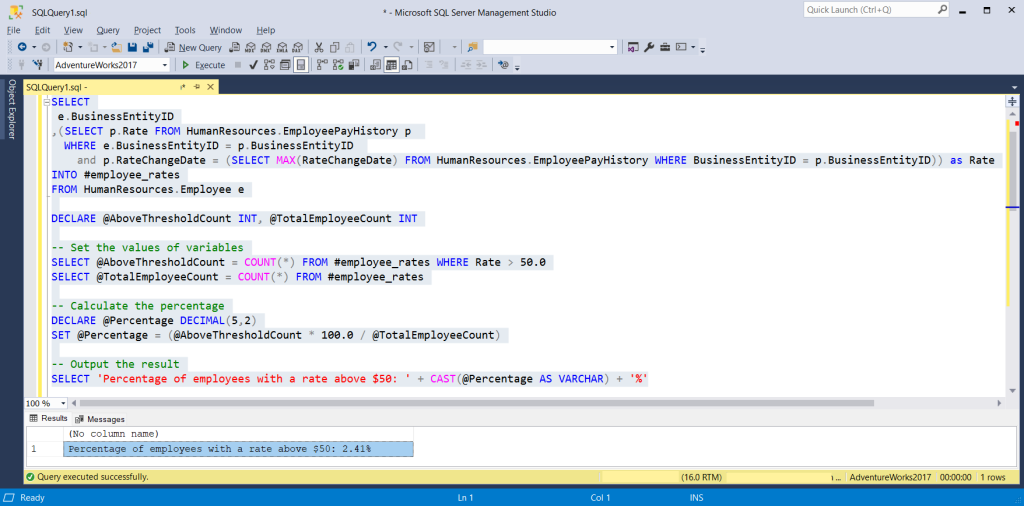The image size is (1024, 506).
Task: Expand the Object Explorer side panel
Action: click(11, 109)
